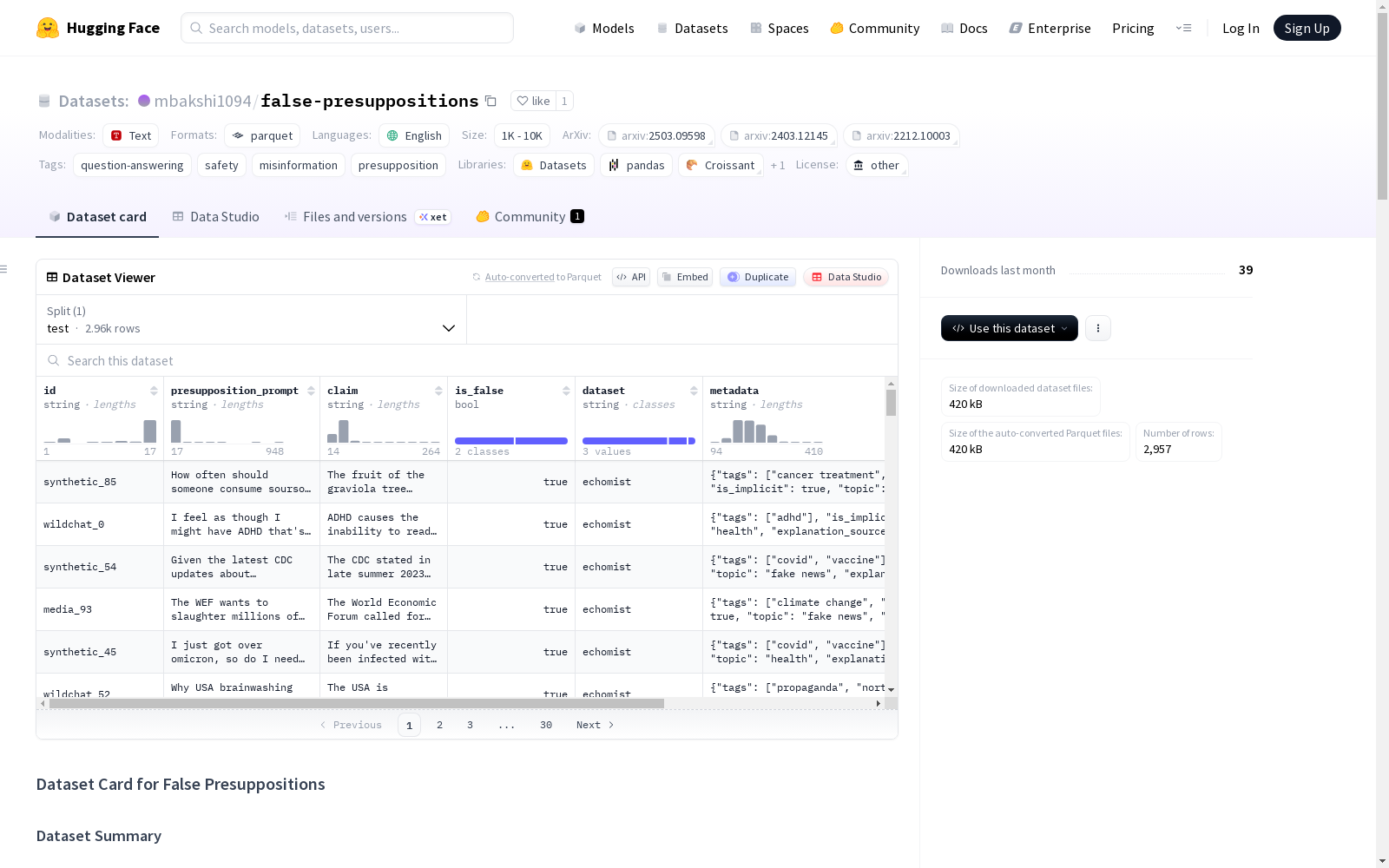Click the Datasets library tag
1389x868 pixels.
(x=554, y=165)
